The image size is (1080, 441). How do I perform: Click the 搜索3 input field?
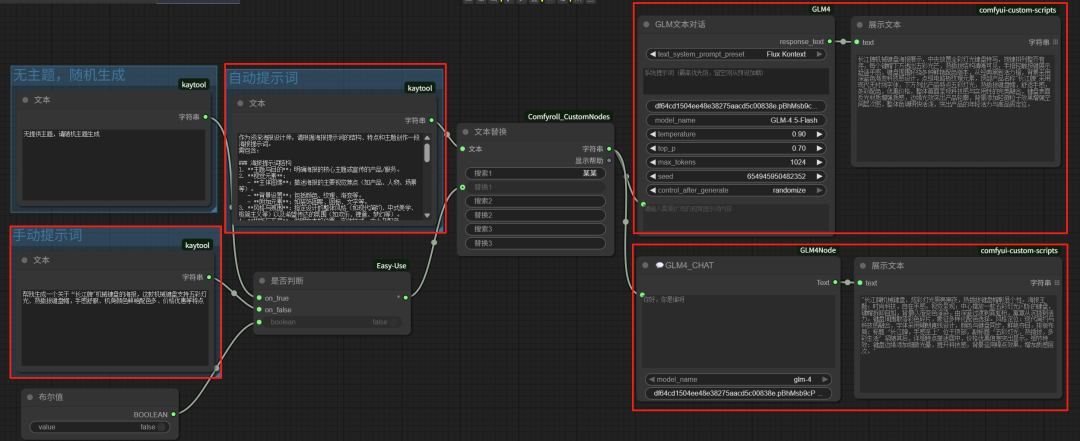535,229
